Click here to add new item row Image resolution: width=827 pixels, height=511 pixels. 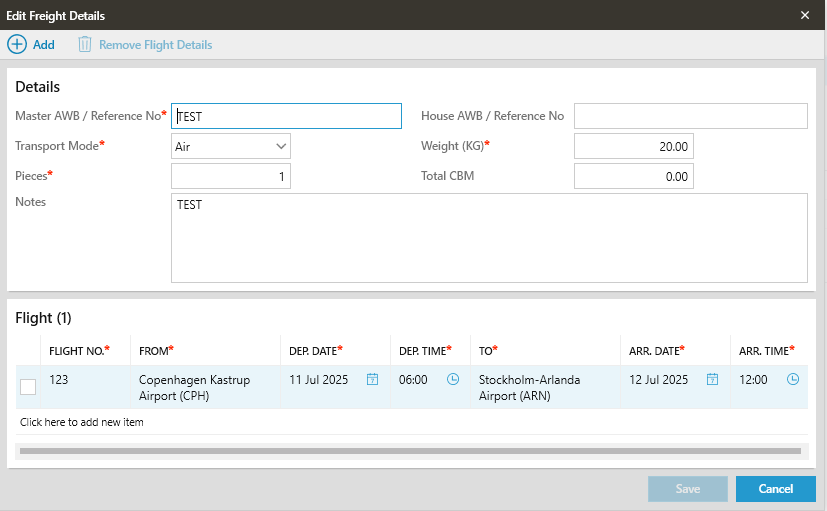82,422
